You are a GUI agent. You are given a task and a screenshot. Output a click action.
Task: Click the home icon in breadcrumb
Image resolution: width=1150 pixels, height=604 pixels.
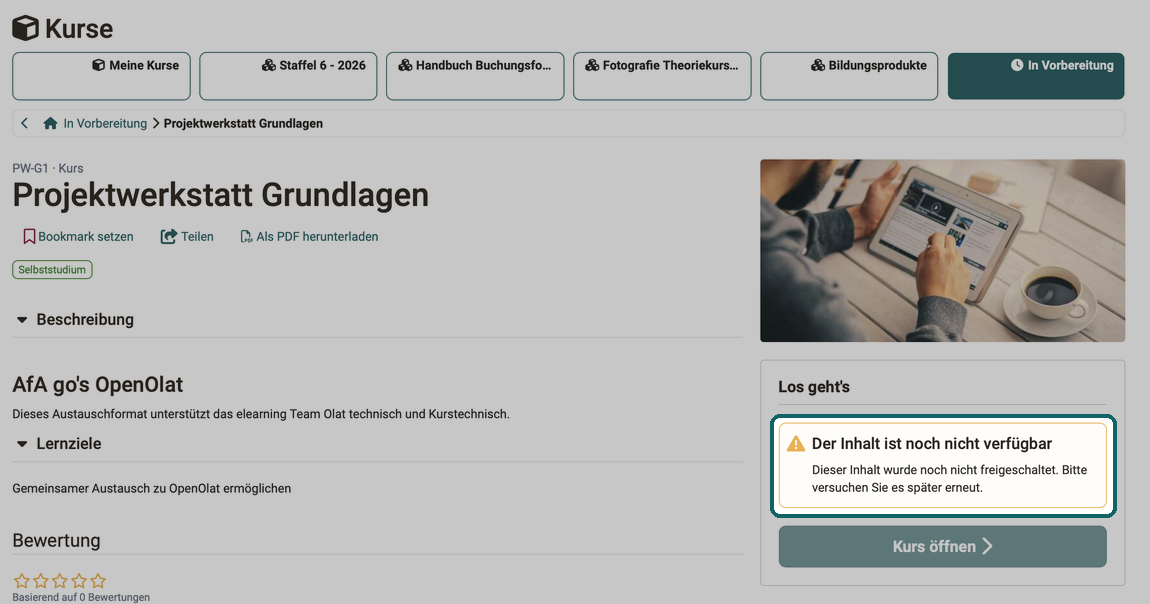(x=50, y=123)
